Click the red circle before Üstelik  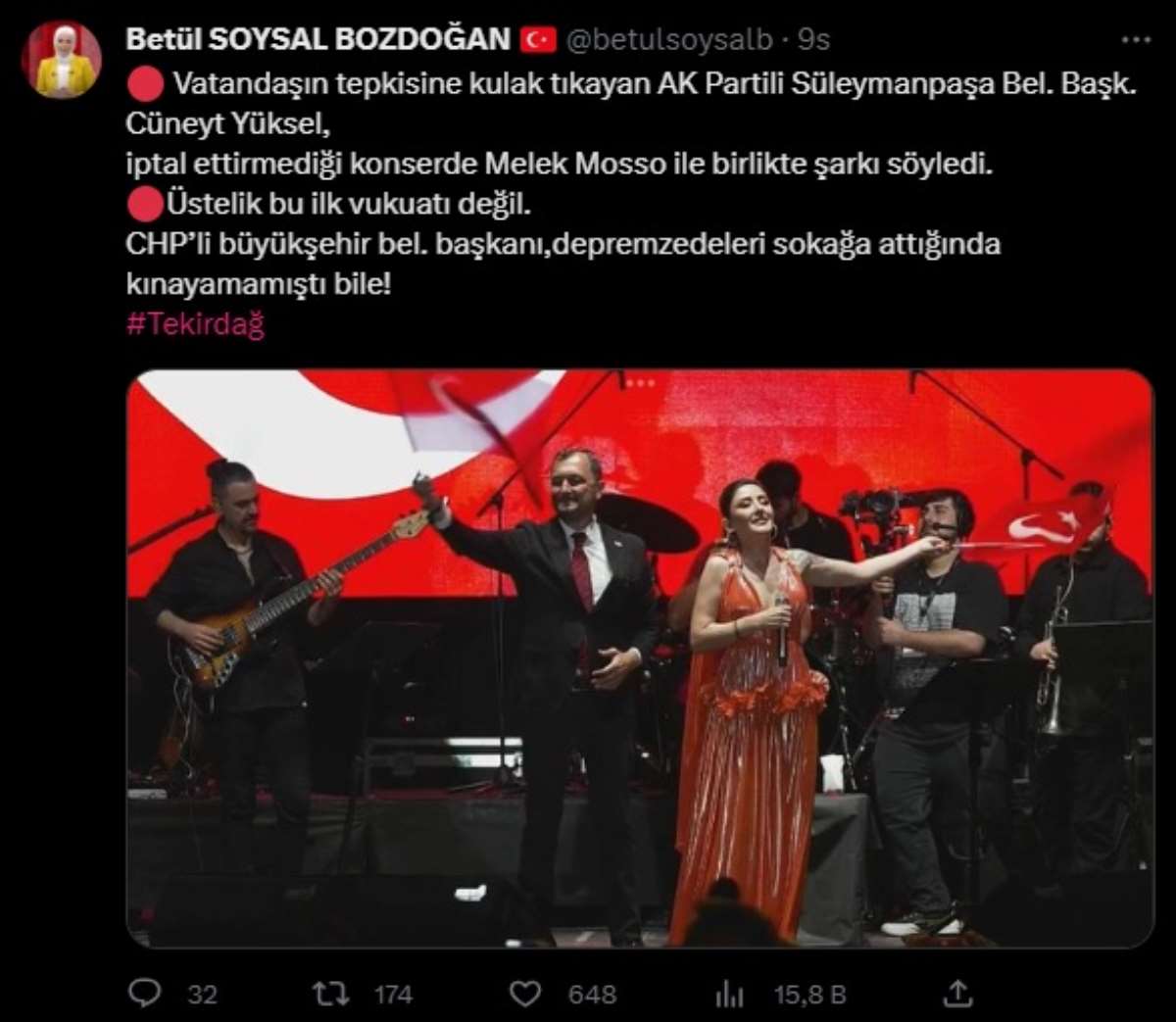coord(145,204)
